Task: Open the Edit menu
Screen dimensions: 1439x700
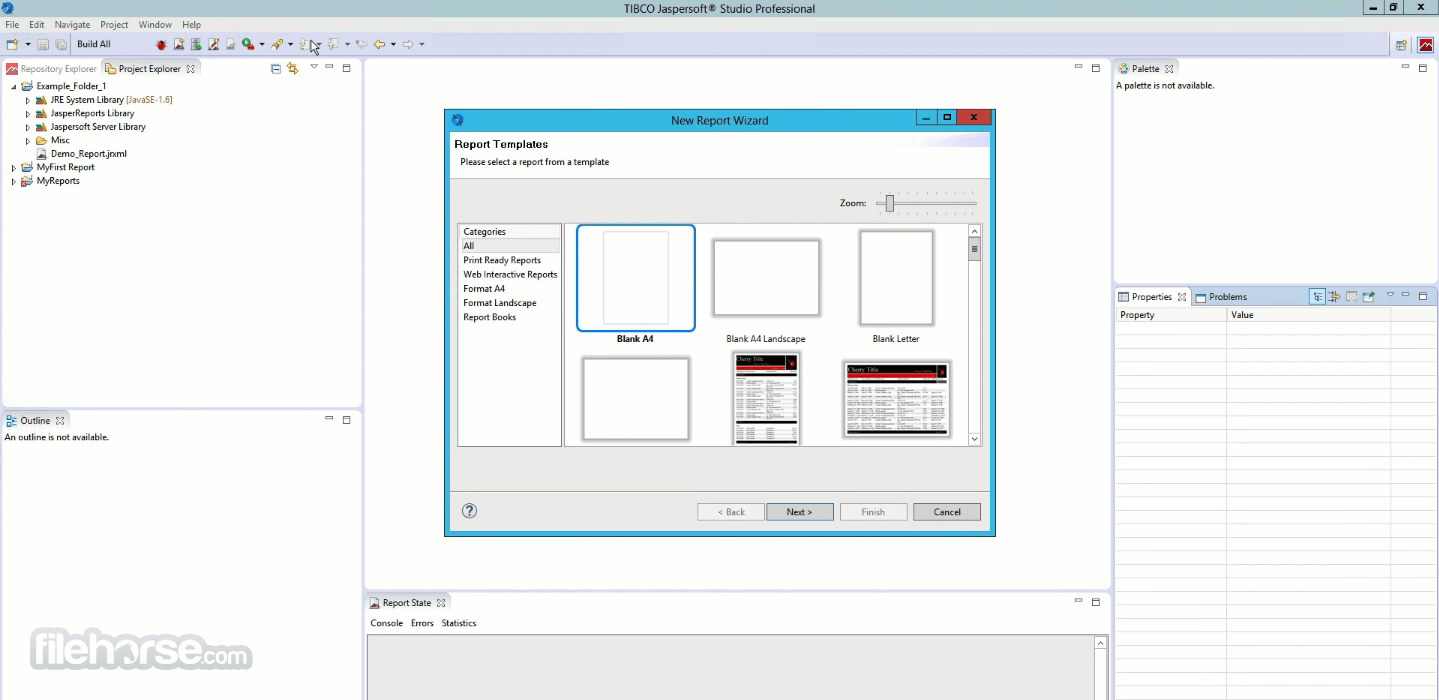Action: [37, 24]
